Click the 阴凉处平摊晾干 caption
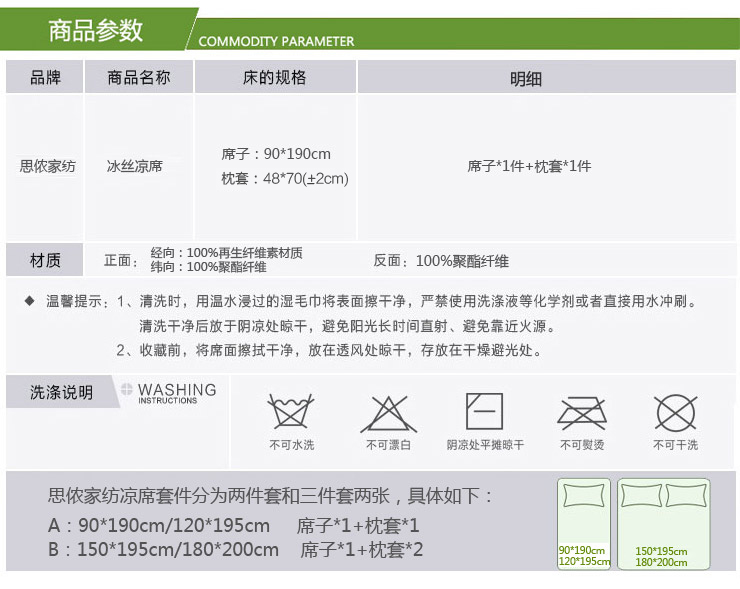The height and width of the screenshot is (589, 740). [485, 445]
